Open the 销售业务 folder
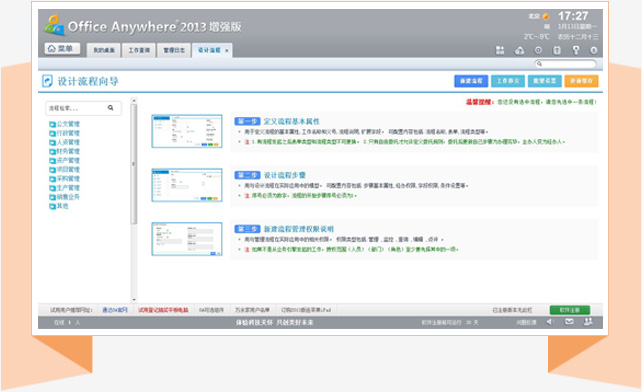The height and width of the screenshot is (392, 642). (68, 197)
